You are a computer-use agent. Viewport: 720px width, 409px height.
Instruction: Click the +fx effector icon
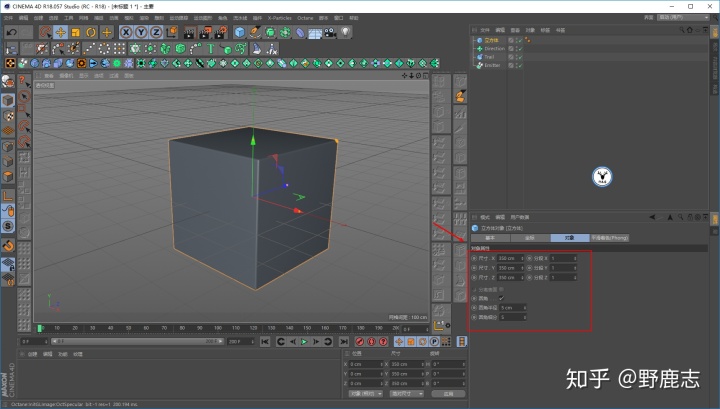click(x=272, y=48)
